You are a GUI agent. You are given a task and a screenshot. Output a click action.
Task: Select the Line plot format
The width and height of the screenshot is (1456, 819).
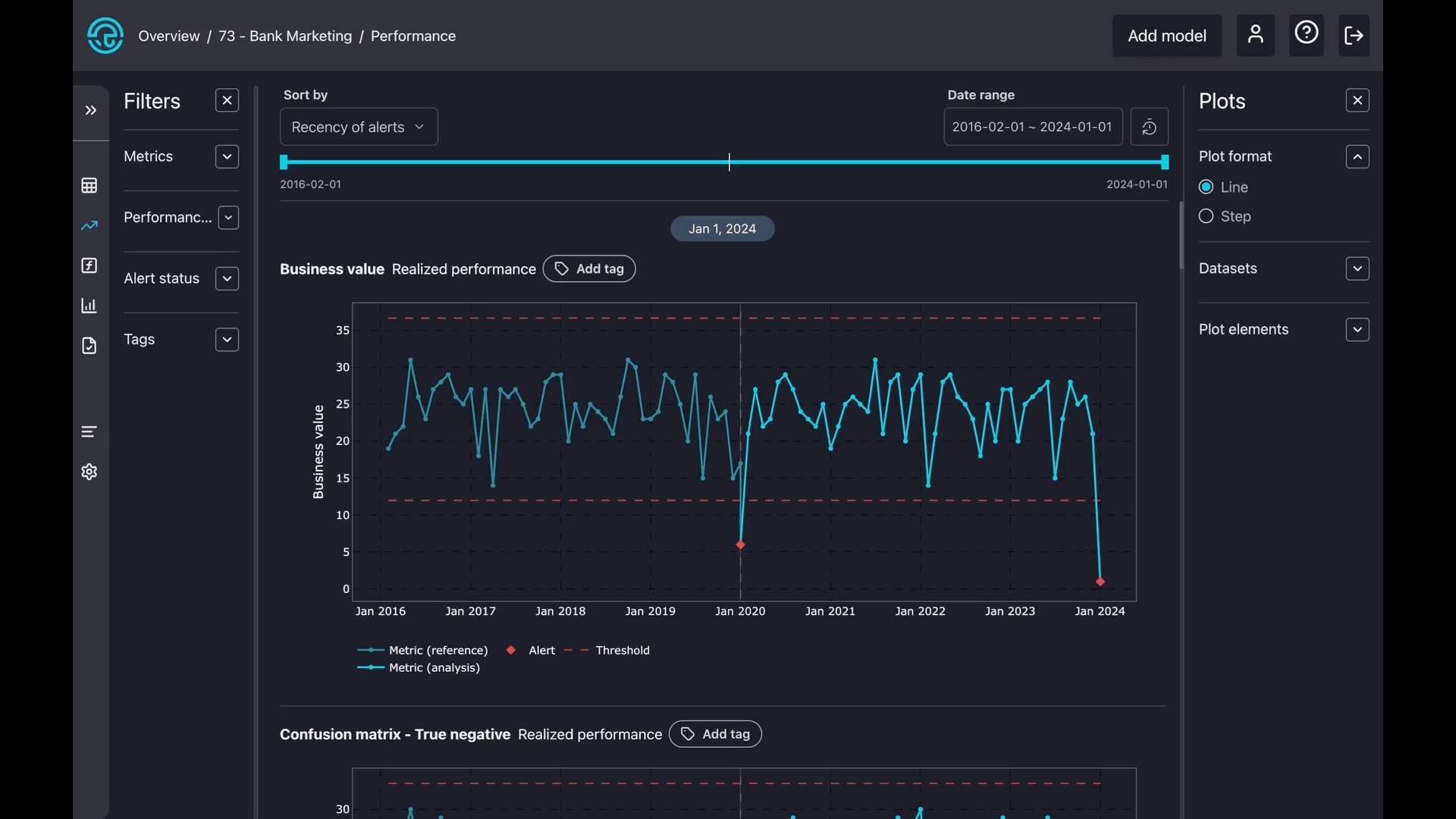click(1206, 187)
